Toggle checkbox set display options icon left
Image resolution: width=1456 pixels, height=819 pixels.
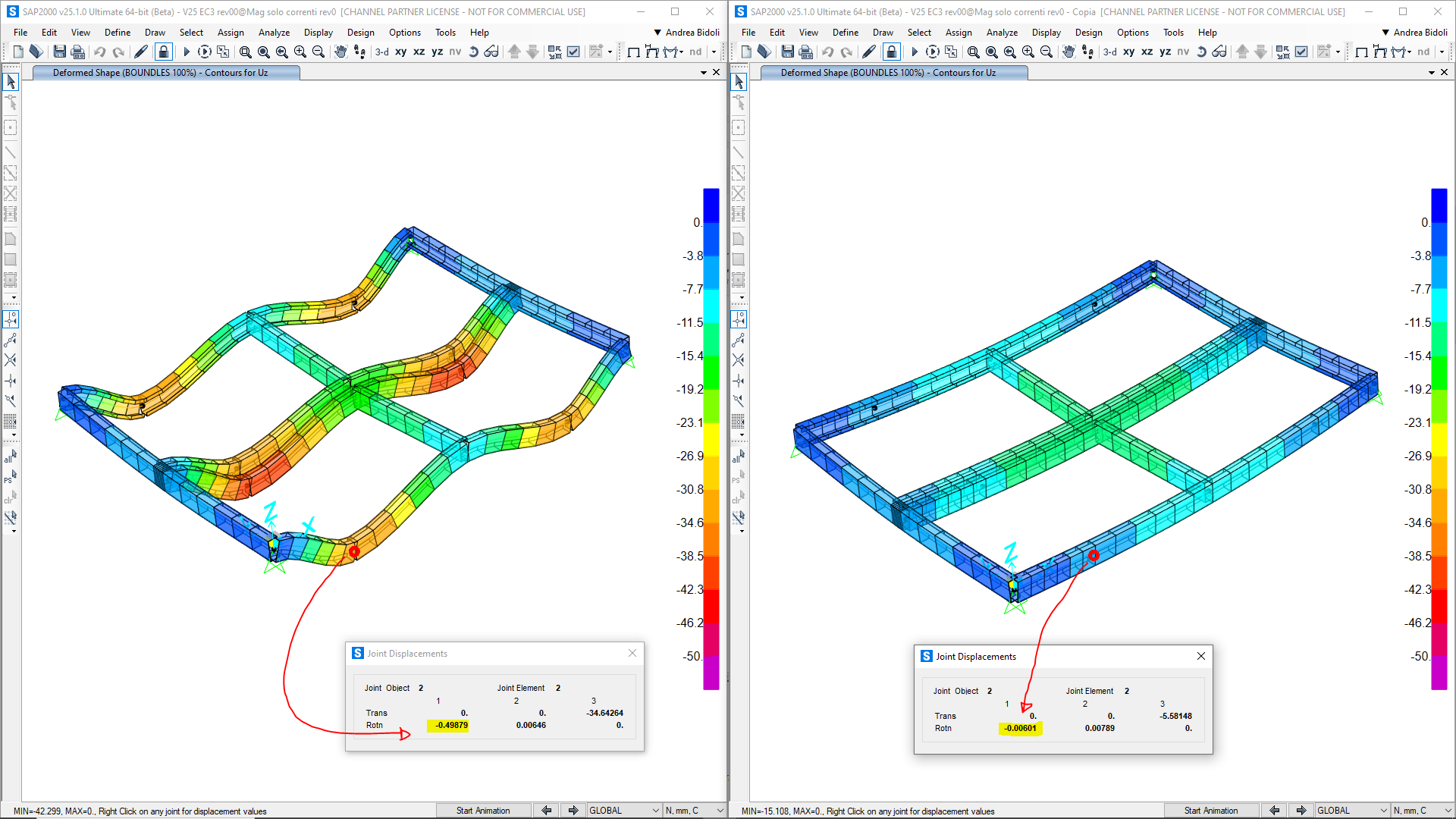coord(573,52)
